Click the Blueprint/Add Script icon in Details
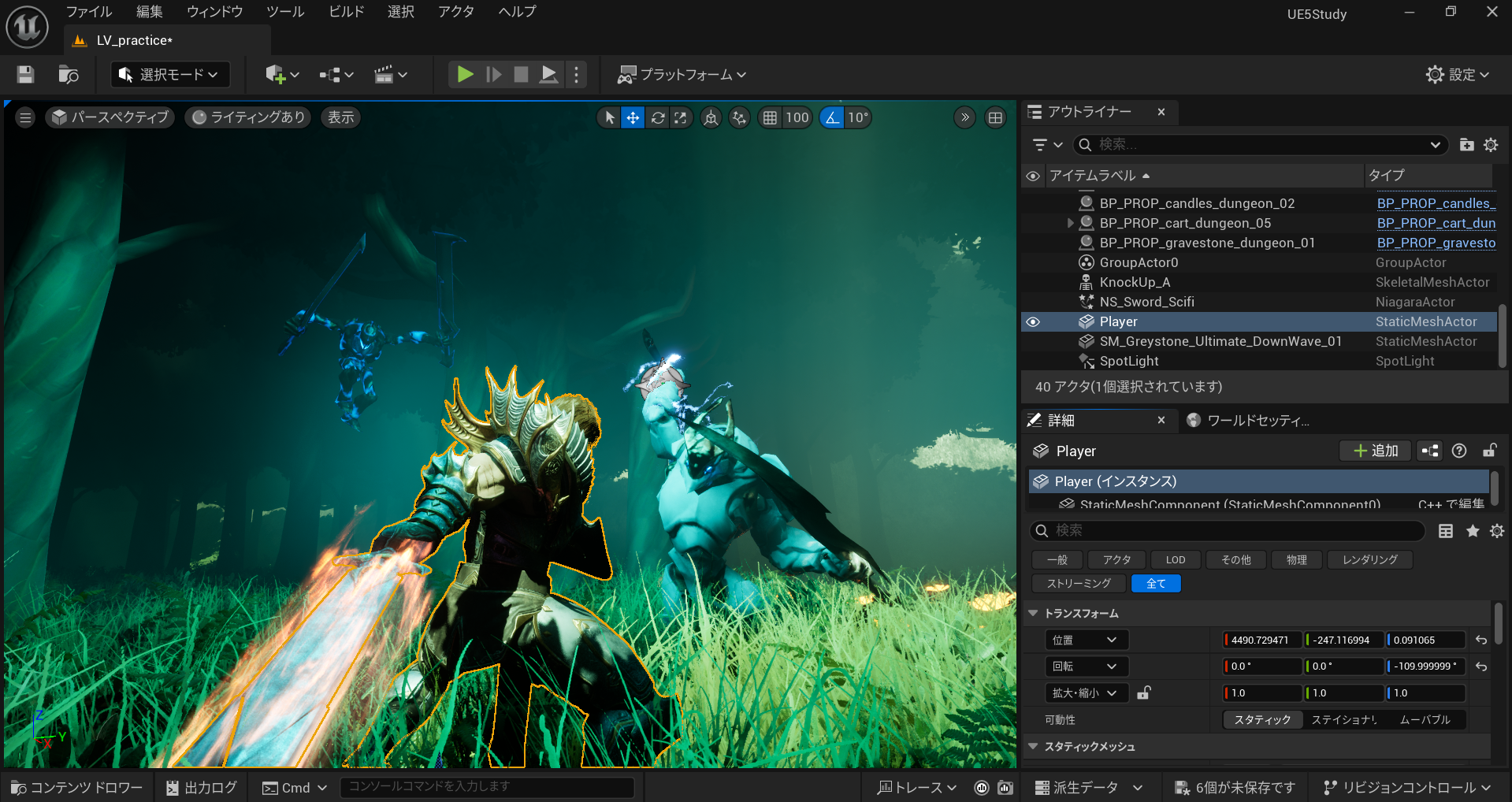Image resolution: width=1512 pixels, height=802 pixels. click(x=1429, y=451)
